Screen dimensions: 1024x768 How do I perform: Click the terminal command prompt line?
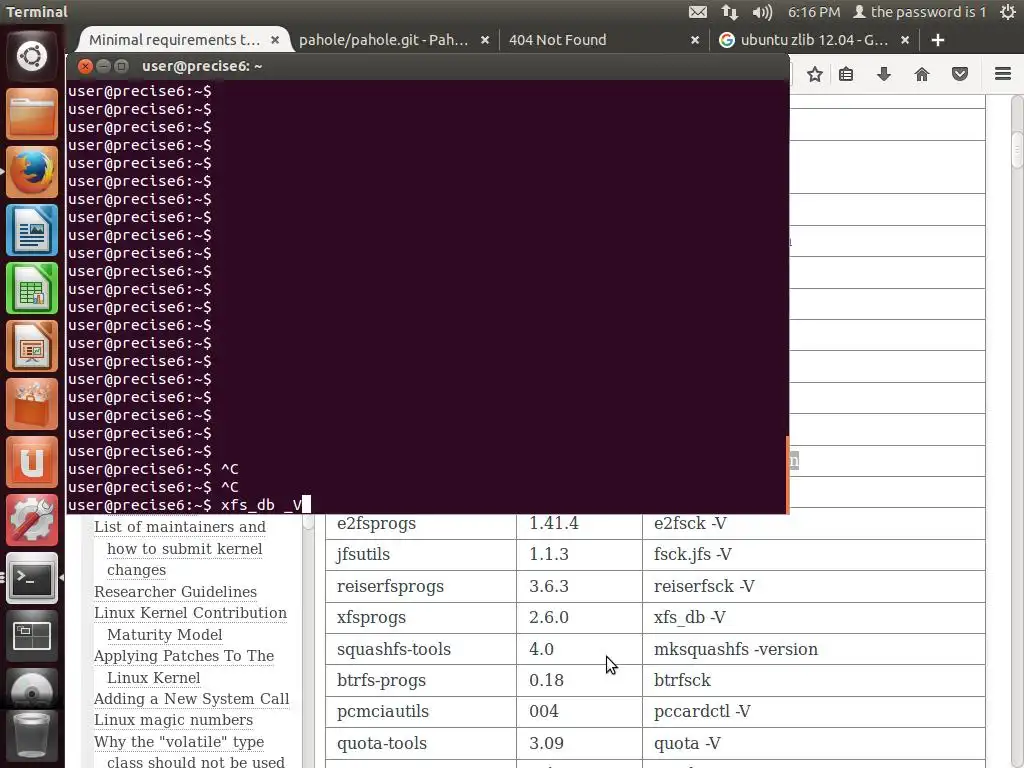pos(427,505)
